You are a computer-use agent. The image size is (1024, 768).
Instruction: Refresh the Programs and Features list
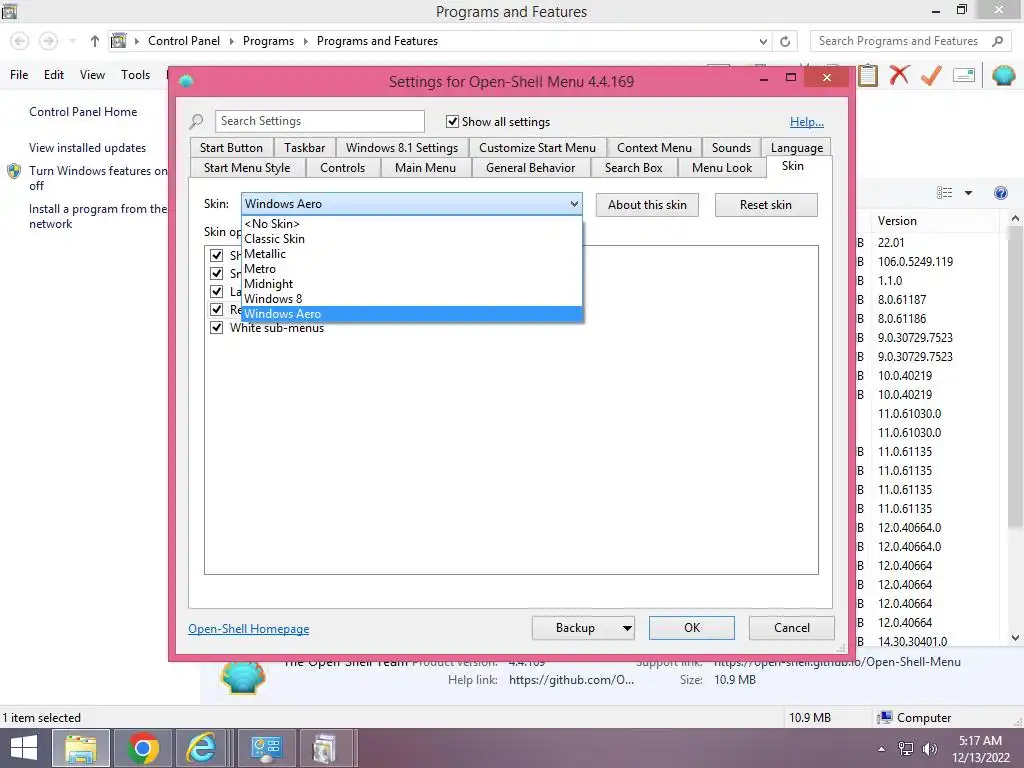pos(785,41)
